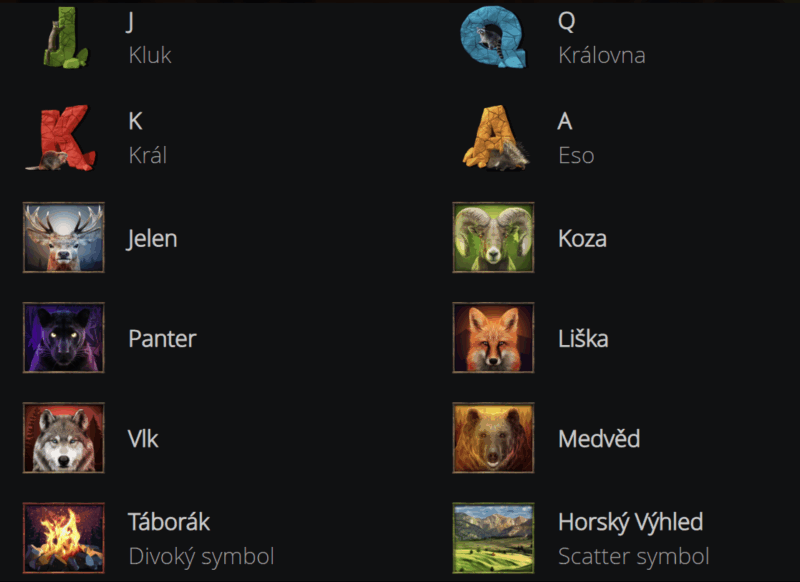Click the Medvěd name label
The width and height of the screenshot is (800, 582).
(x=599, y=439)
